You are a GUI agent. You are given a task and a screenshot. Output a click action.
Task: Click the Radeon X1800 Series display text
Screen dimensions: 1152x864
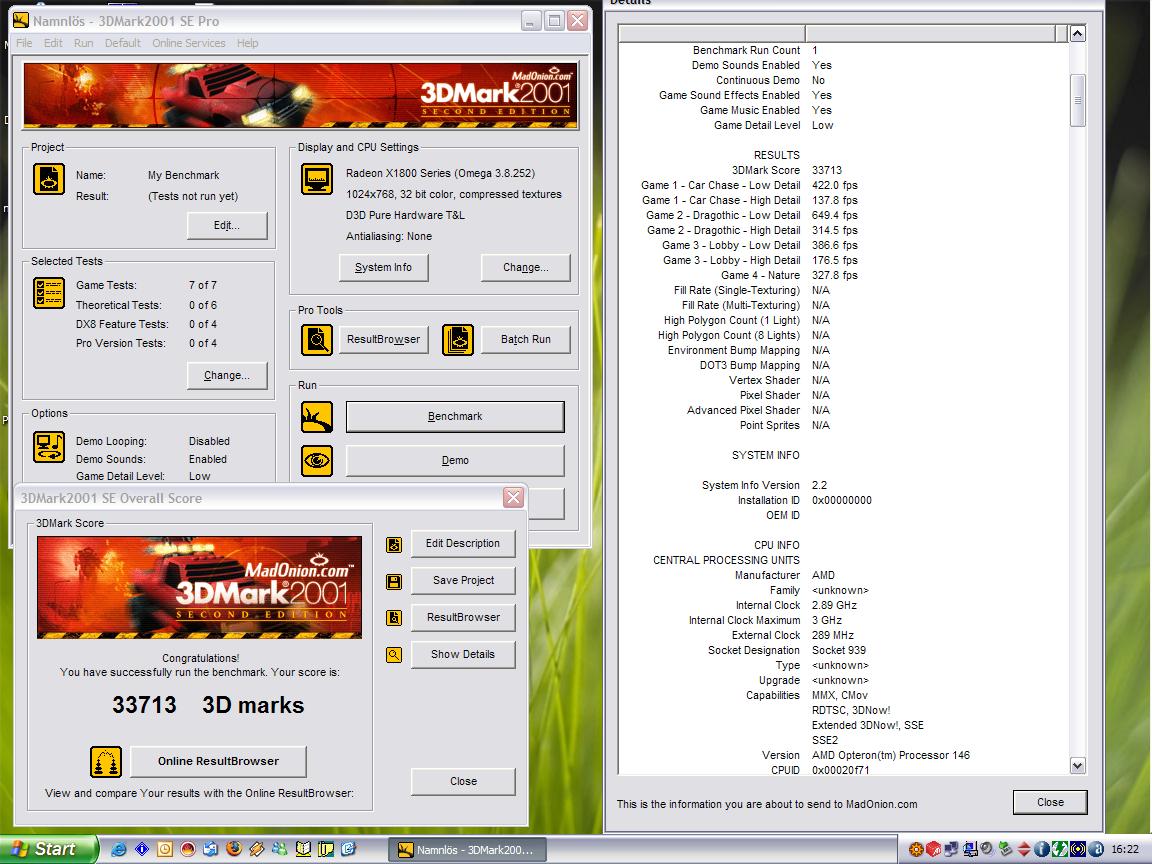pos(441,173)
